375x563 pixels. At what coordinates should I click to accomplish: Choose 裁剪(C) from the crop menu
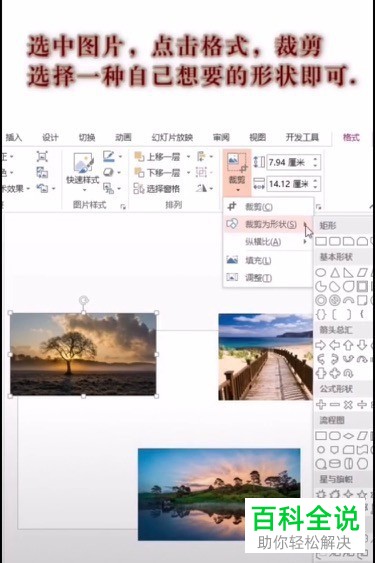268,207
